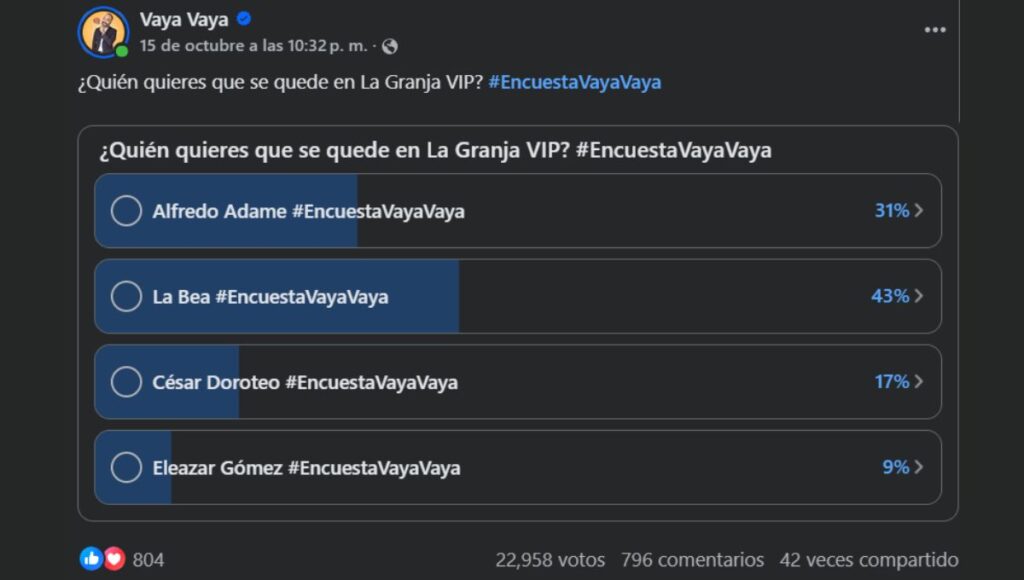The width and height of the screenshot is (1024, 580).
Task: Click the 42 veces compartido link
Action: coord(869,560)
